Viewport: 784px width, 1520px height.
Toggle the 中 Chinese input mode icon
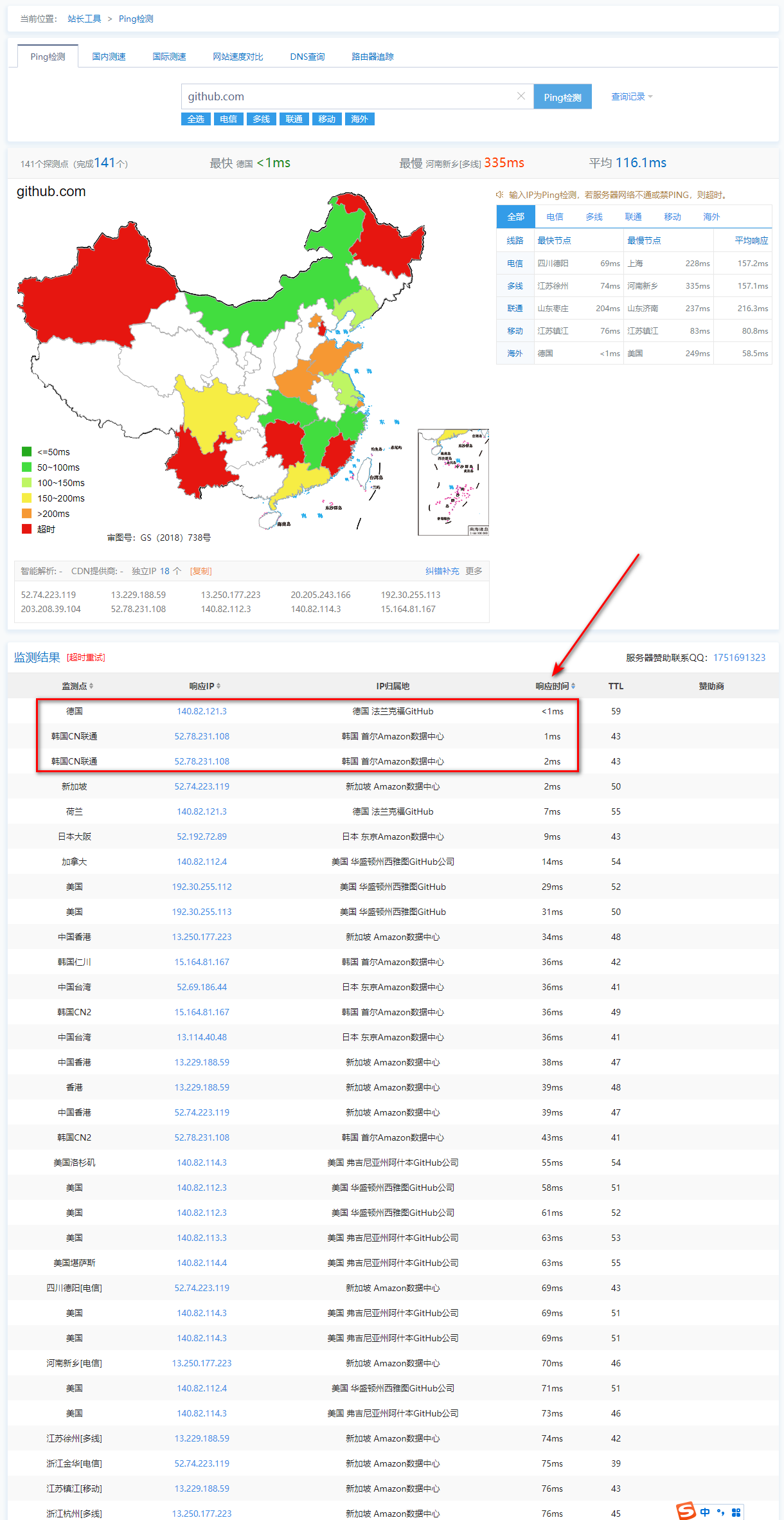click(x=705, y=1512)
